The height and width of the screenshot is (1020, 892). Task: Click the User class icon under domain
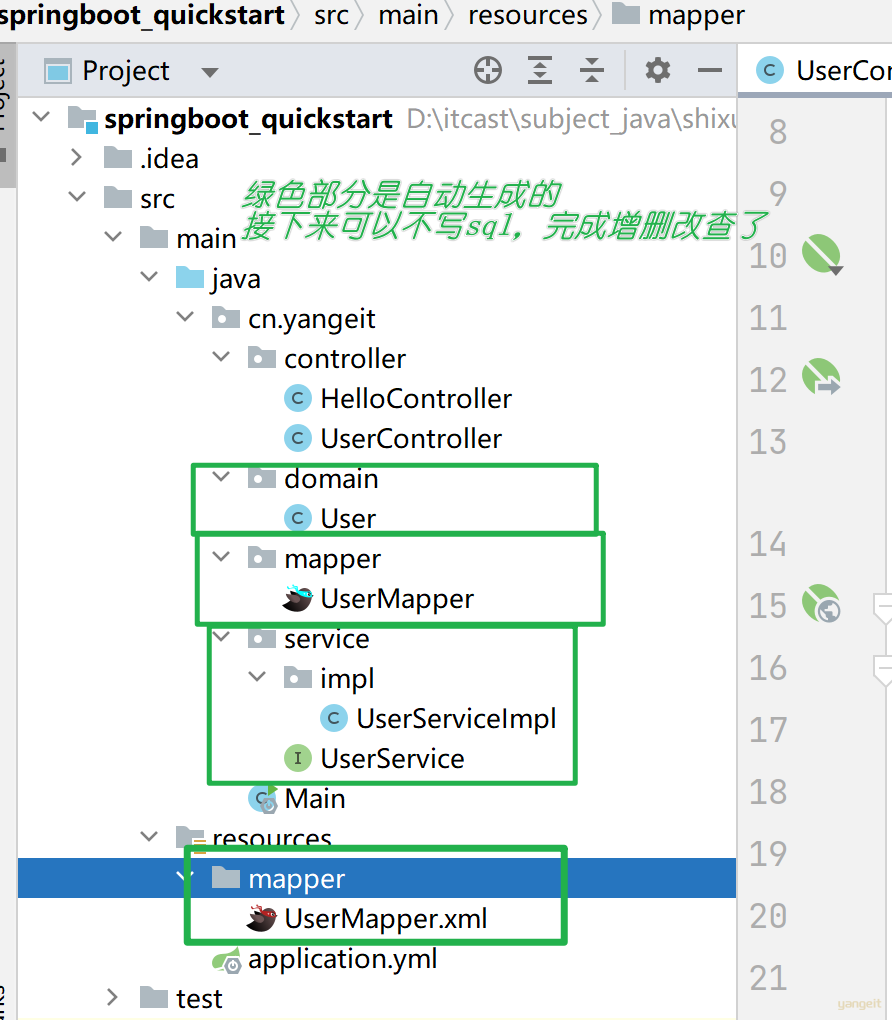pos(298,518)
